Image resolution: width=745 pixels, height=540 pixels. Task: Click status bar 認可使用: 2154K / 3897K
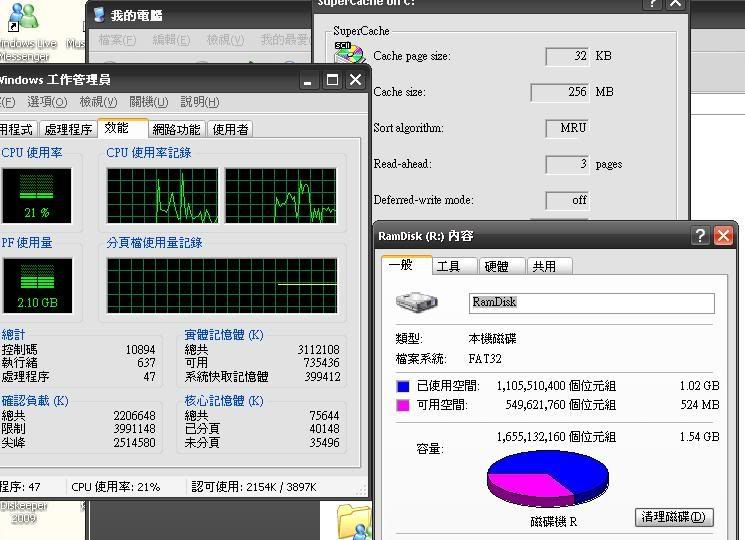point(254,487)
